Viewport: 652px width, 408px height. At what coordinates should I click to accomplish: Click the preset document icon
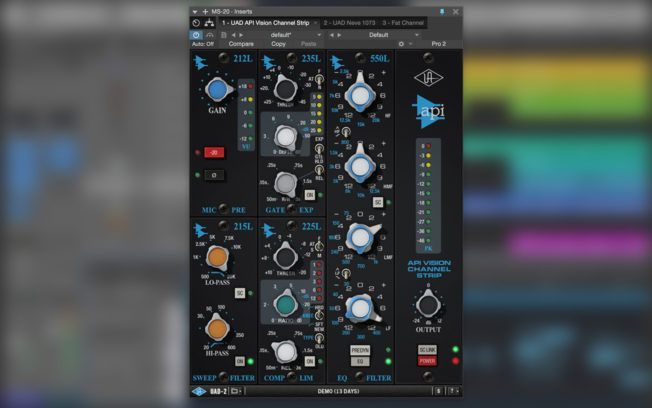(x=224, y=35)
